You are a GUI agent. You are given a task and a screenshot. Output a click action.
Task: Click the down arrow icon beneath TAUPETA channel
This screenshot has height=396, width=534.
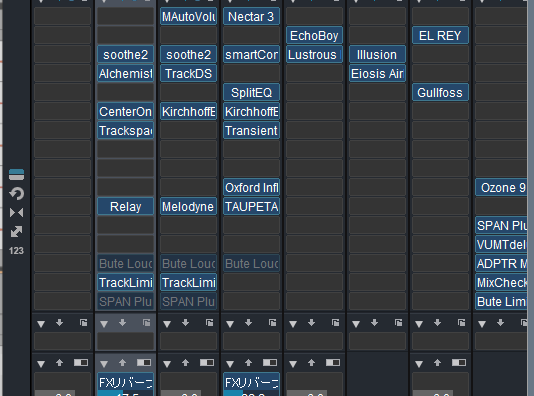[x=249, y=322]
